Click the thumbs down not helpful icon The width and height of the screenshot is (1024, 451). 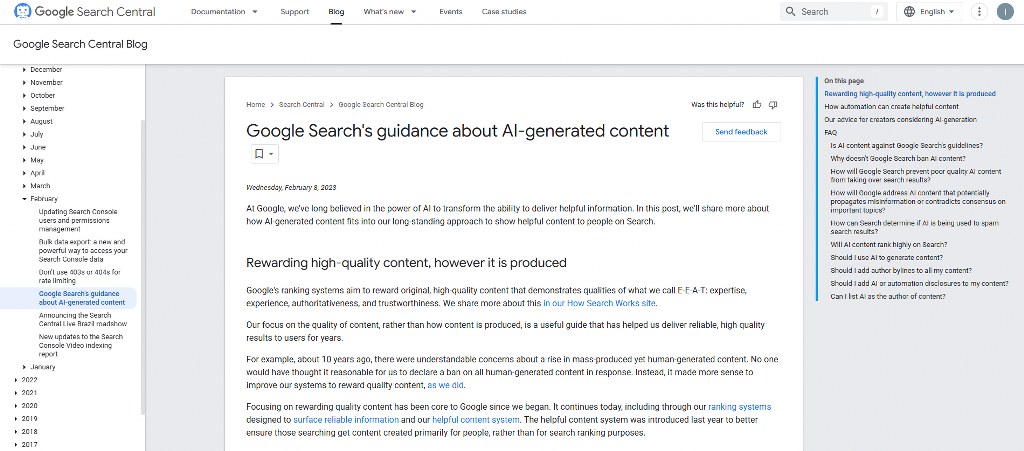(773, 104)
